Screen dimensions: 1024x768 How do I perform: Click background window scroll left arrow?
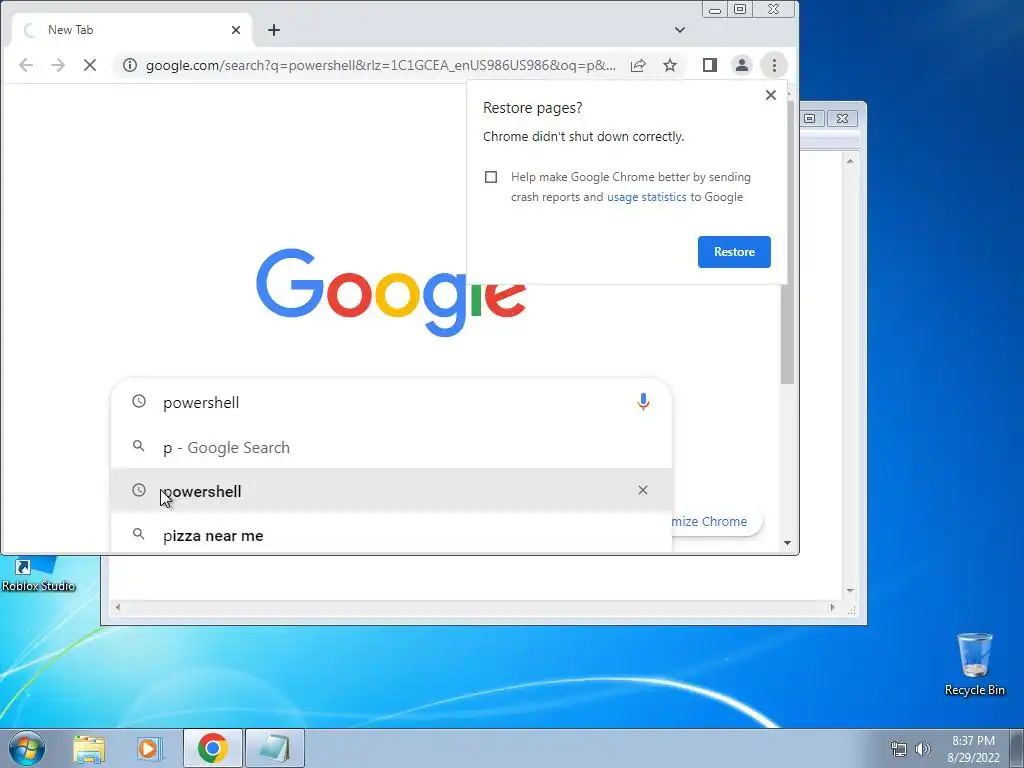coord(118,607)
